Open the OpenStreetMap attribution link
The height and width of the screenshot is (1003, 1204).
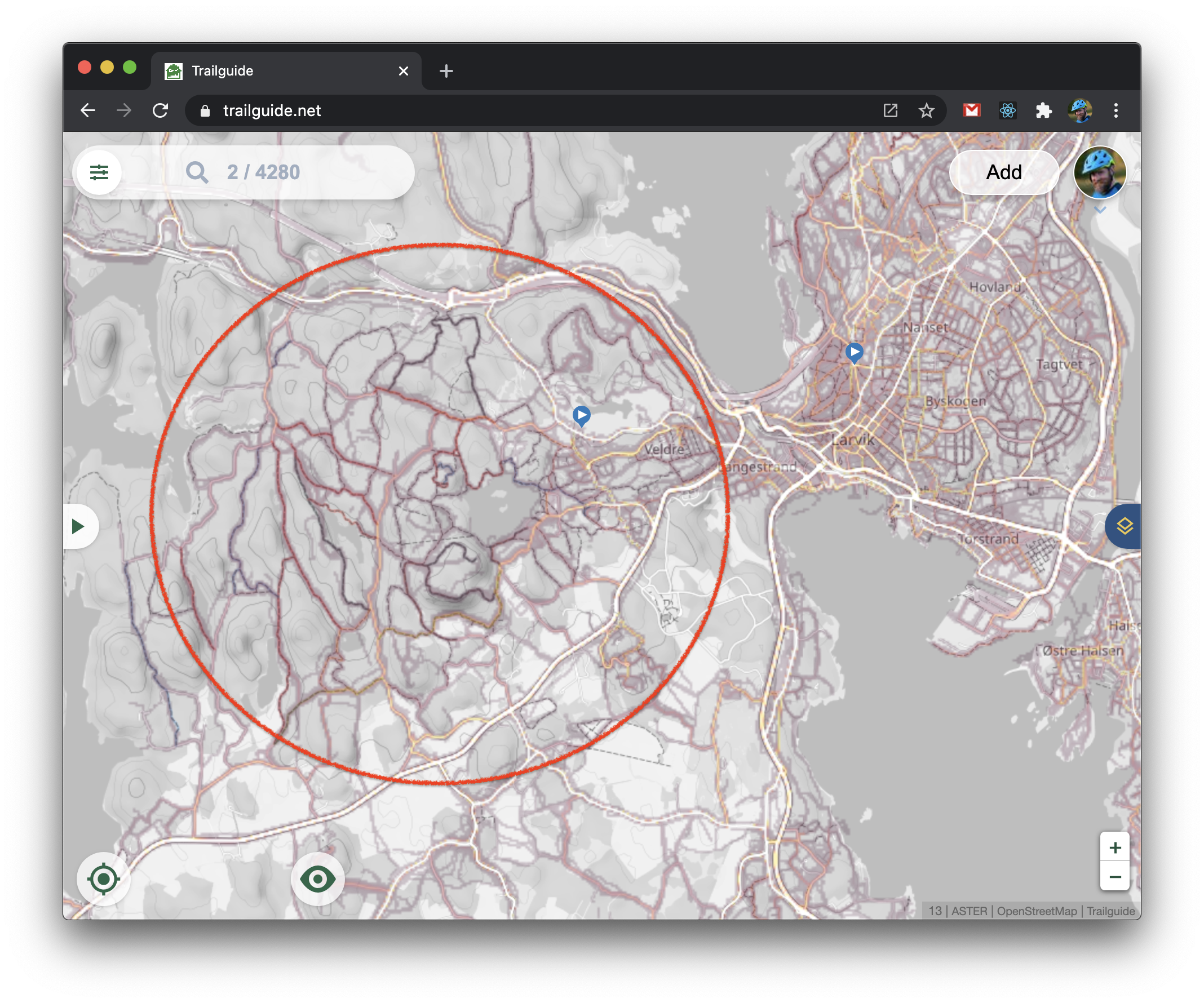click(1037, 911)
